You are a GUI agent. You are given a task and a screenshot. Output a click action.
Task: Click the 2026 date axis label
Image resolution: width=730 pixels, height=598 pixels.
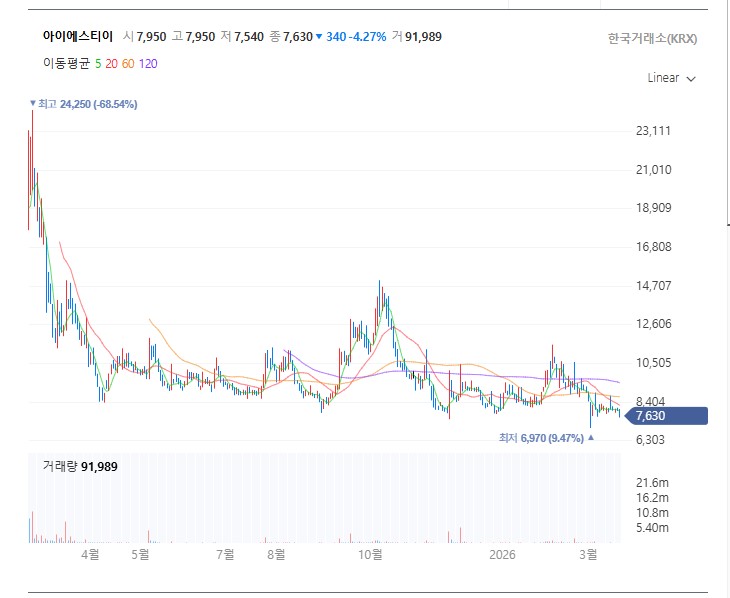502,554
